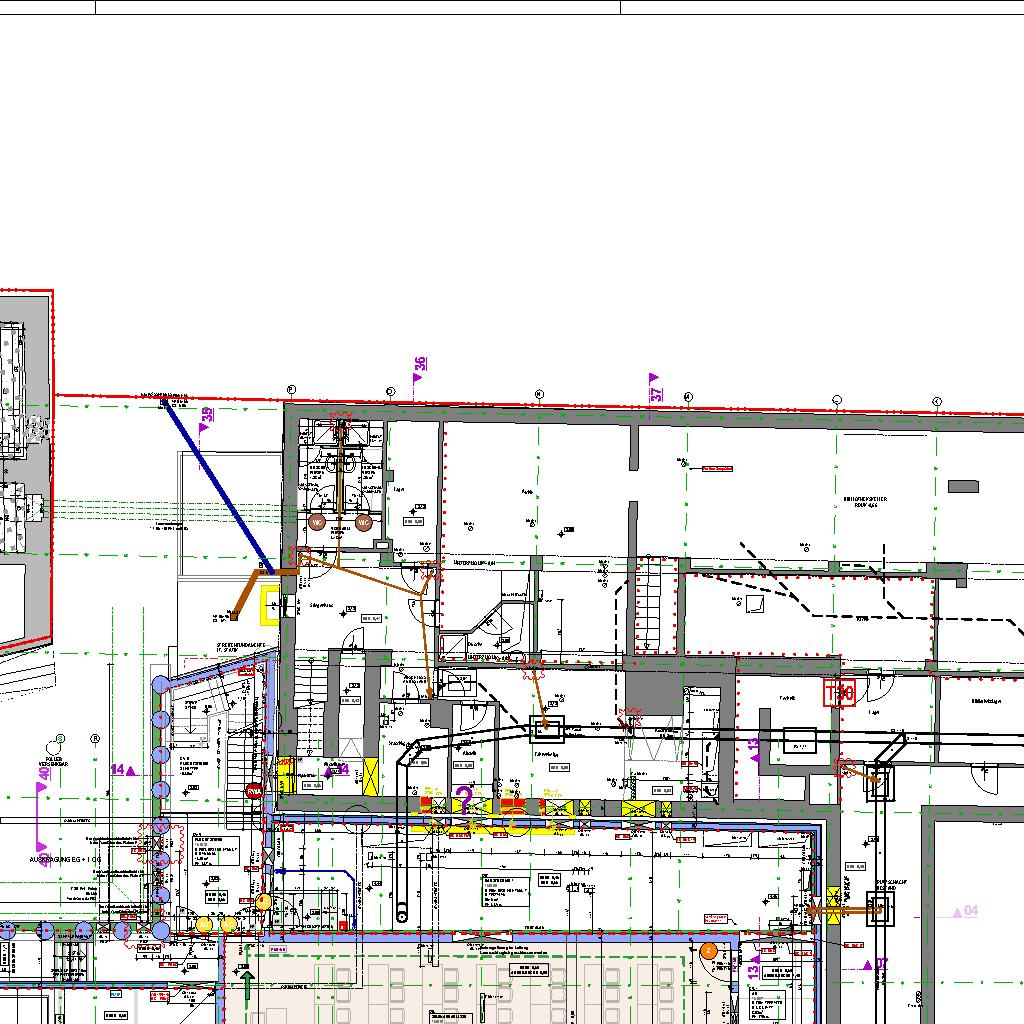1024x1024 pixels.
Task: Click the red T30 door label
Action: [839, 692]
